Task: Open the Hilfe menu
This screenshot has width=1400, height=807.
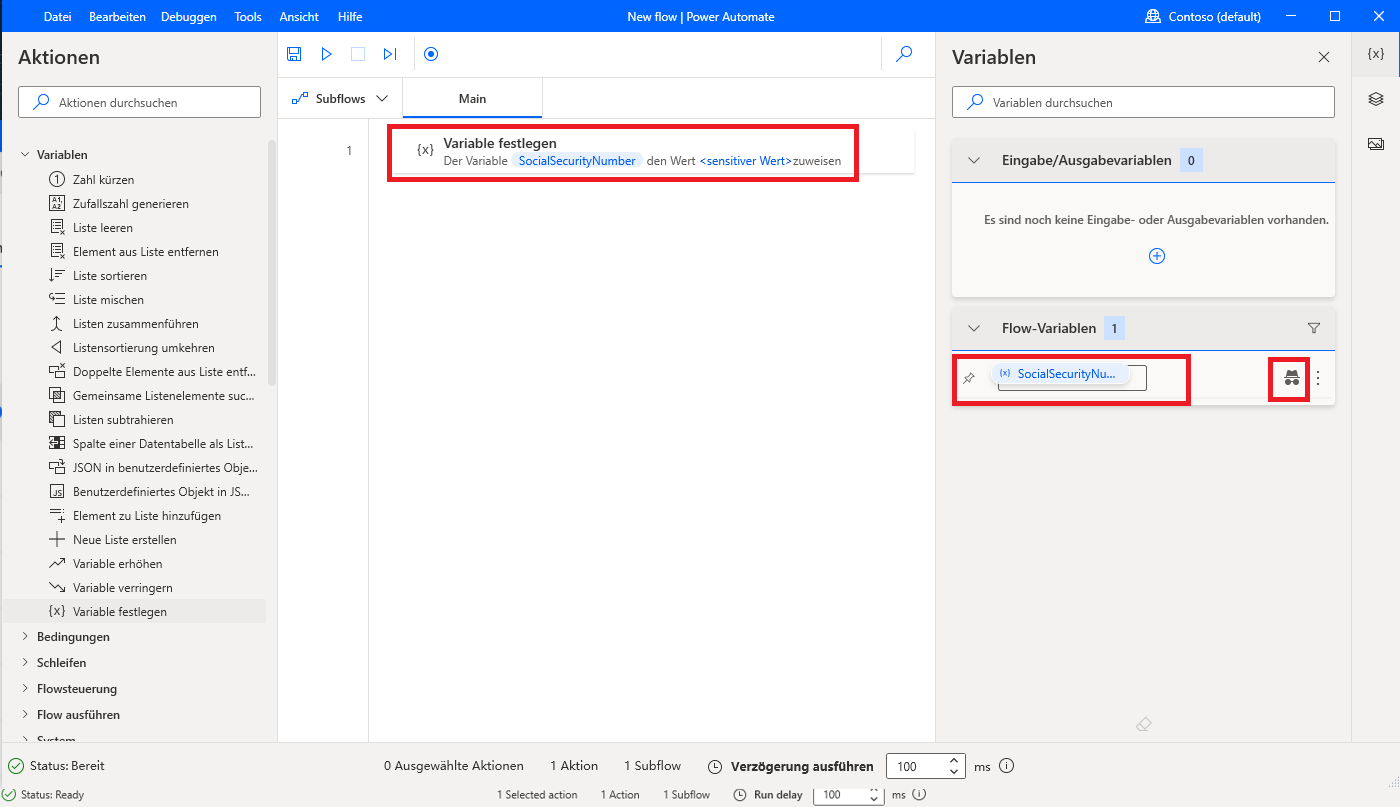Action: point(350,17)
